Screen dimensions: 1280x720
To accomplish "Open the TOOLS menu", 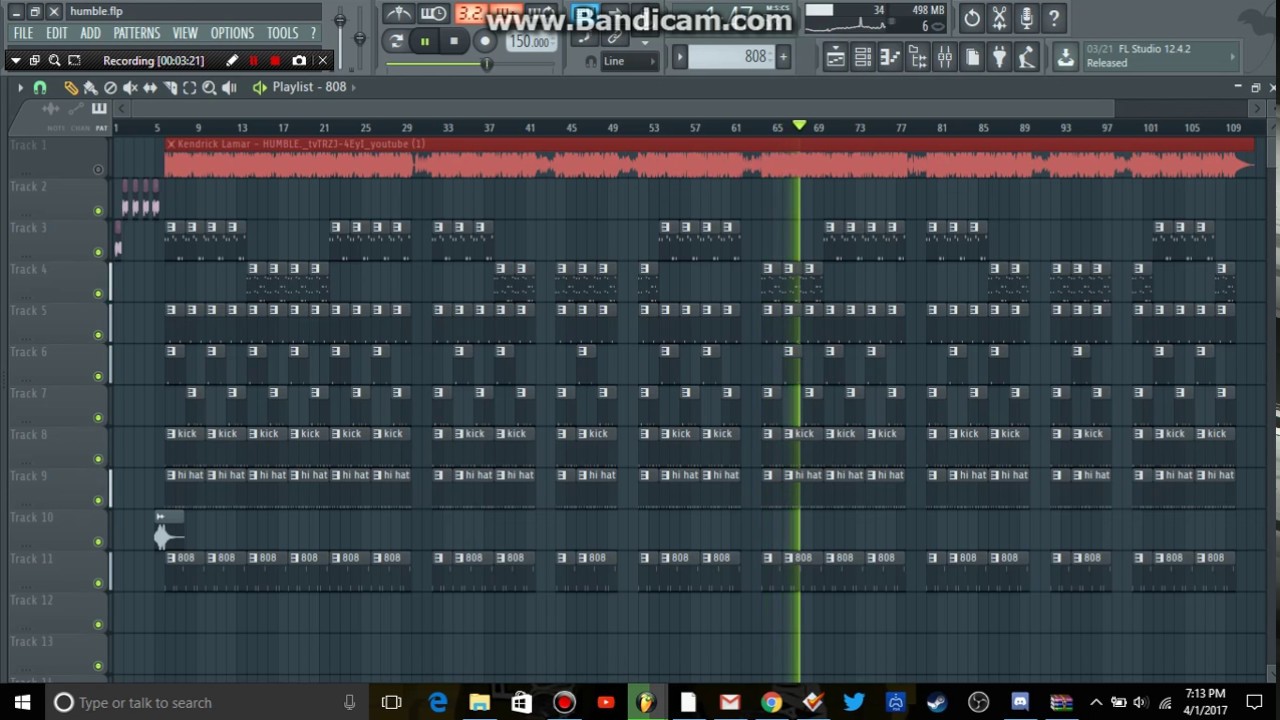I will [282, 33].
